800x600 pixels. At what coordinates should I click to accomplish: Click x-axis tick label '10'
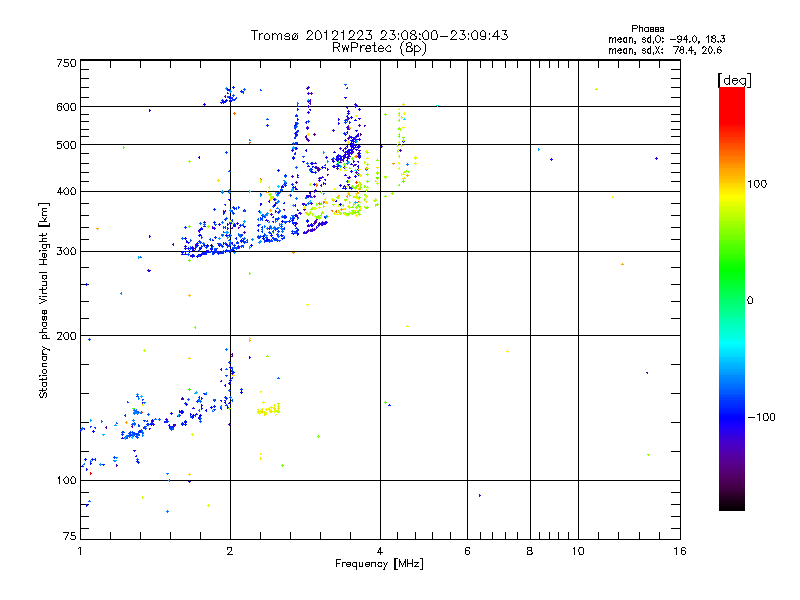(578, 551)
